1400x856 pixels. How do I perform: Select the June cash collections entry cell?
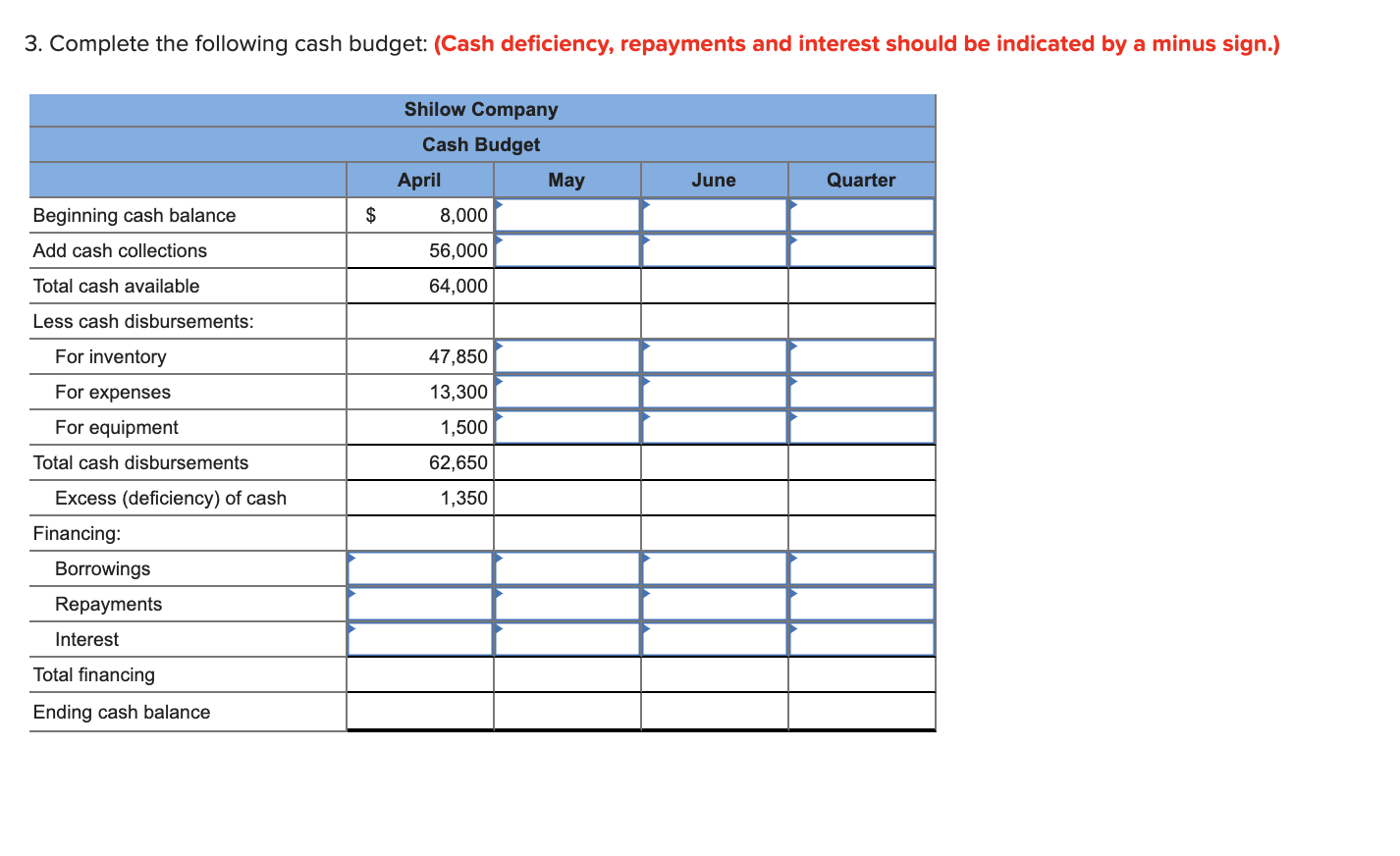(714, 250)
